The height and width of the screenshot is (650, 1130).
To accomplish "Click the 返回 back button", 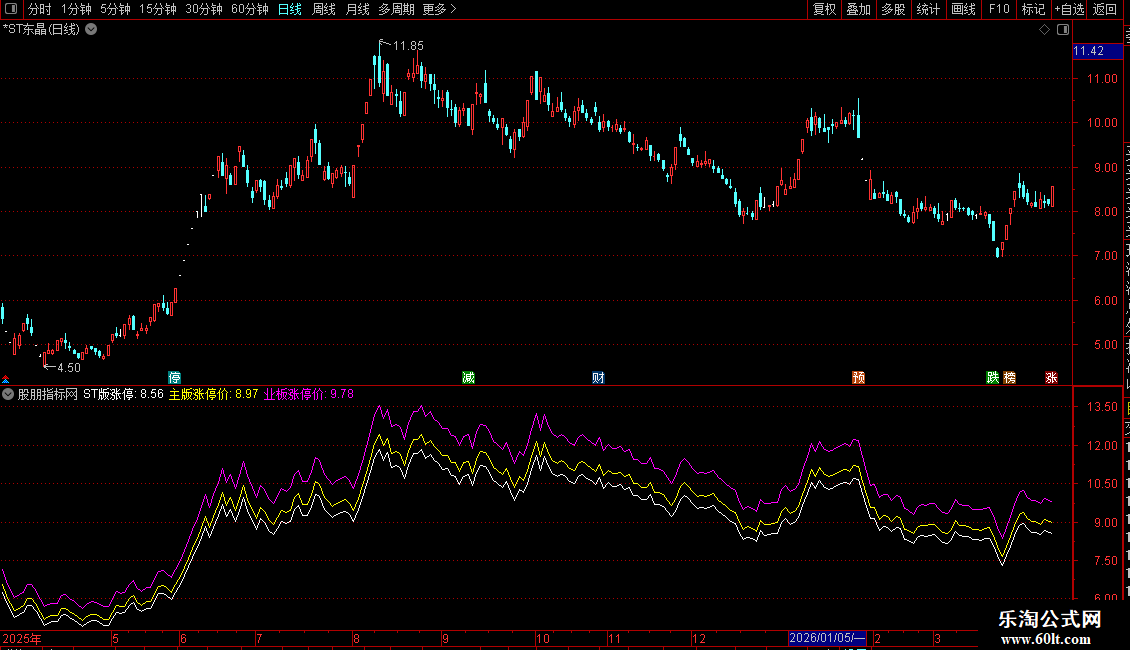I will click(x=1105, y=9).
